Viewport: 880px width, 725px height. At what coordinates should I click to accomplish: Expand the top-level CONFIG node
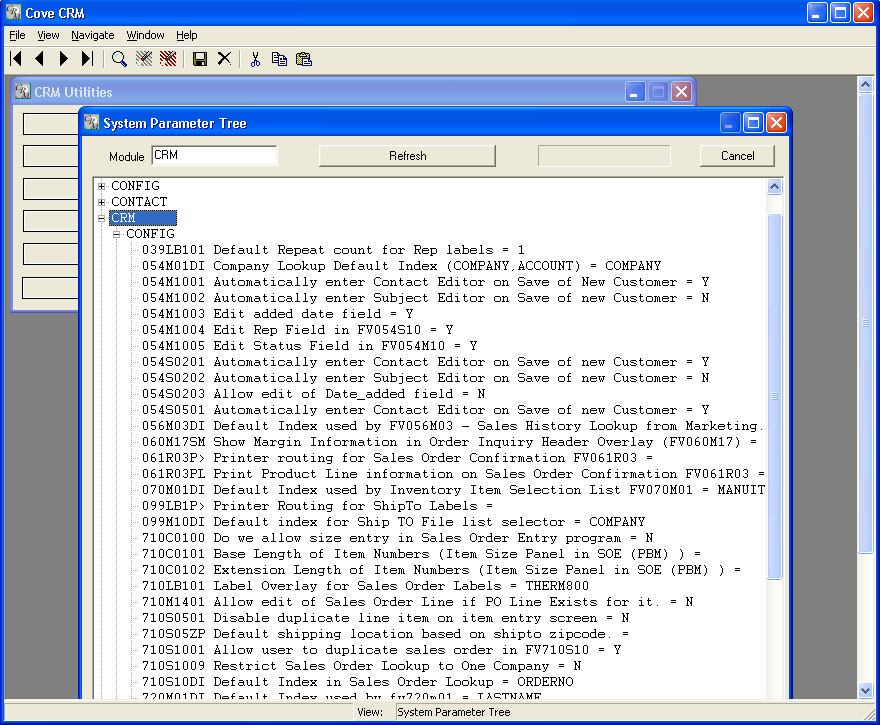click(x=102, y=186)
